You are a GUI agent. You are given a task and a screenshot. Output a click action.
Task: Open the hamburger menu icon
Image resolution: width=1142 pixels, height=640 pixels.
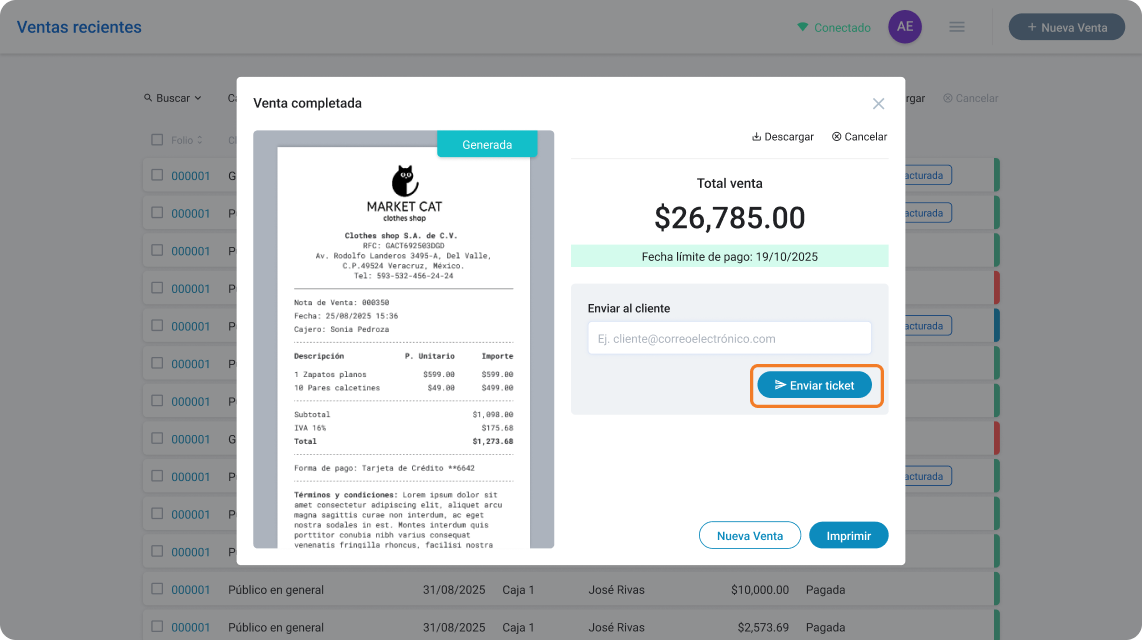coord(956,27)
